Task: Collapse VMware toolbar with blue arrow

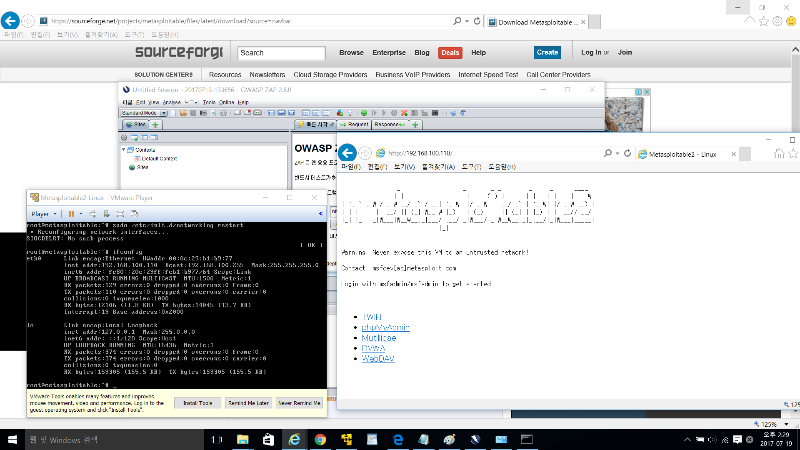Action: (x=320, y=214)
